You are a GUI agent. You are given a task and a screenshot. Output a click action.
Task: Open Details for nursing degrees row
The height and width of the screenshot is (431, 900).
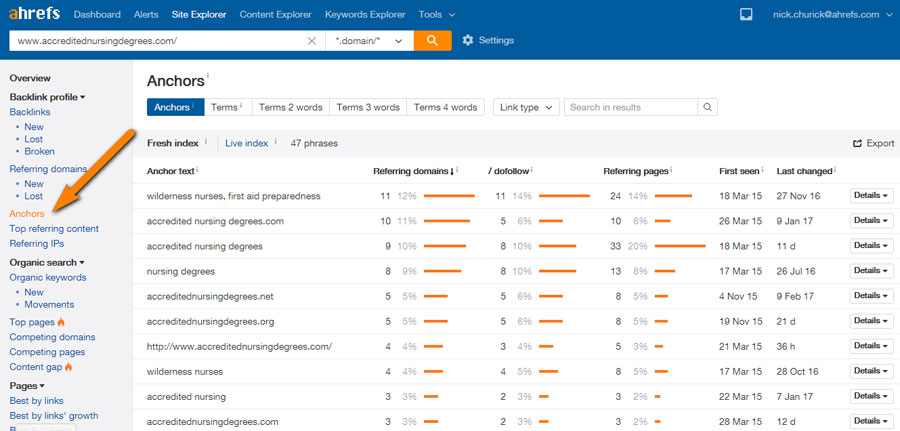point(871,271)
